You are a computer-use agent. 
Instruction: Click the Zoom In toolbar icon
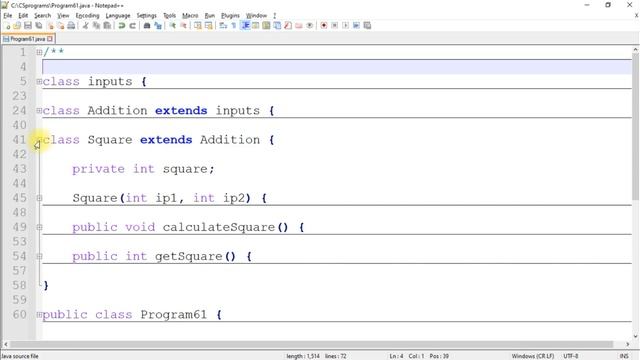coord(173,25)
